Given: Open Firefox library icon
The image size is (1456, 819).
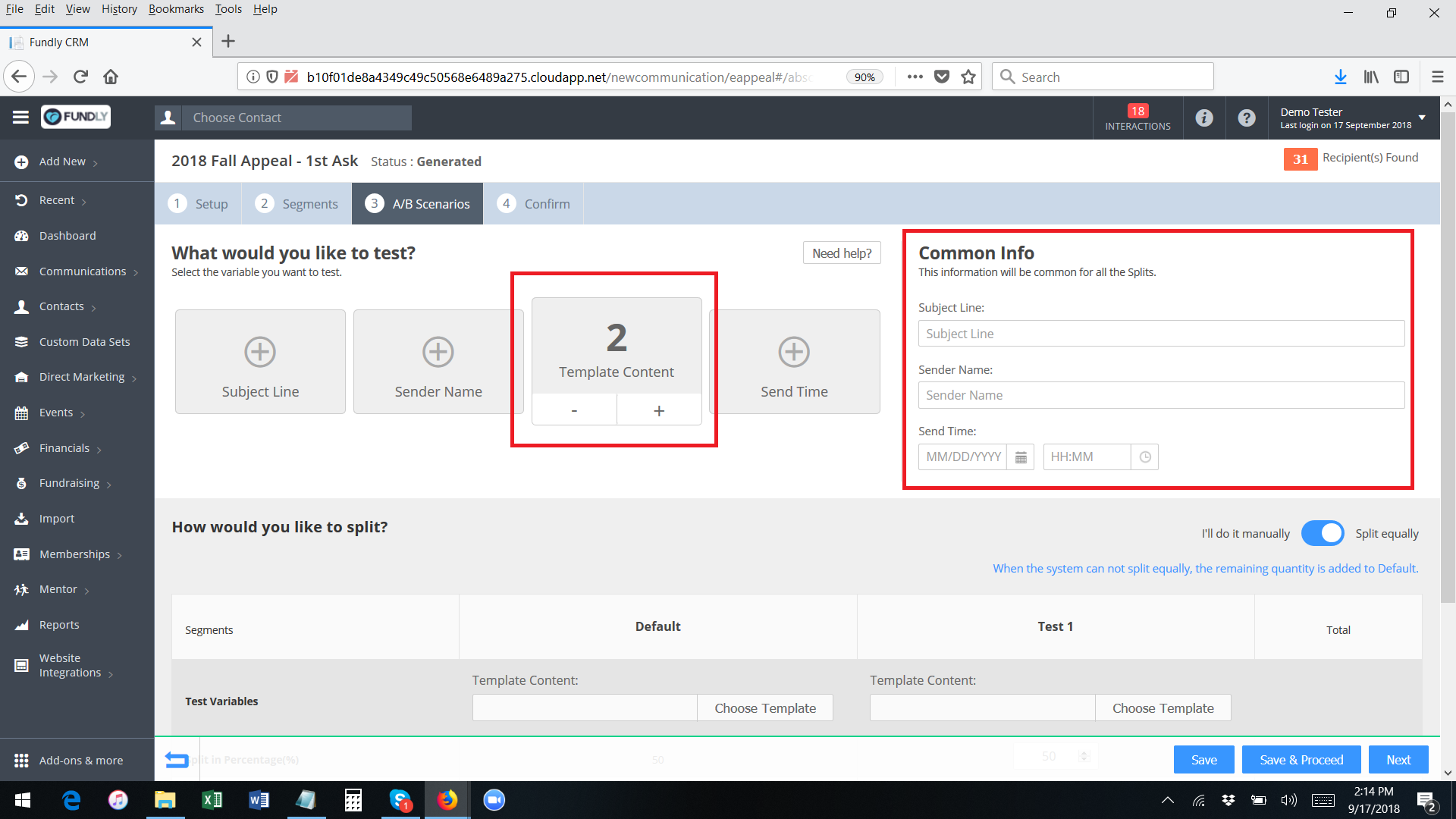Looking at the screenshot, I should pos(1371,77).
